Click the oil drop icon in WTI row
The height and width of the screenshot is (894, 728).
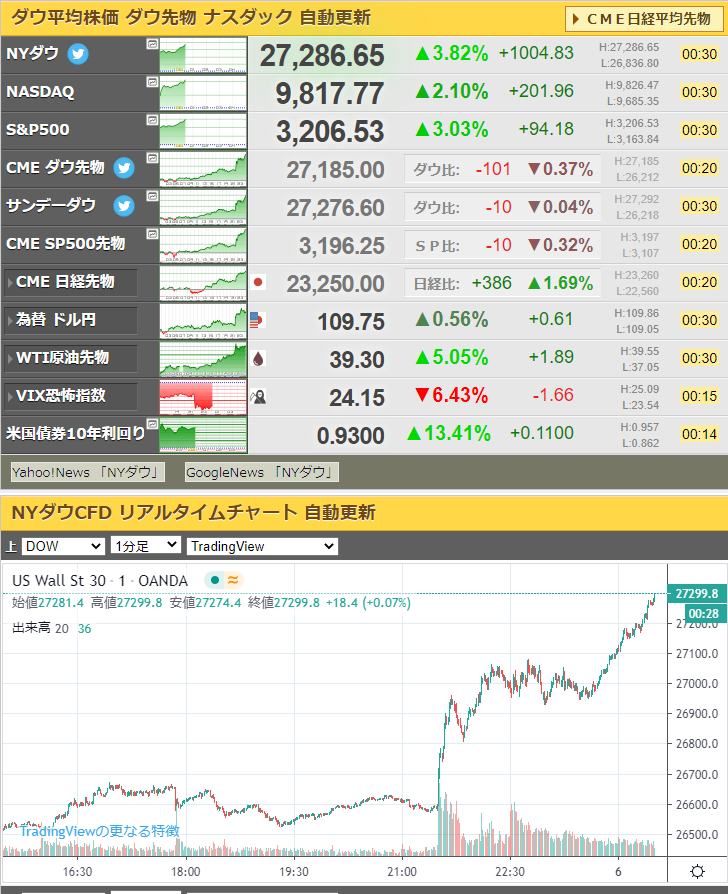(258, 359)
